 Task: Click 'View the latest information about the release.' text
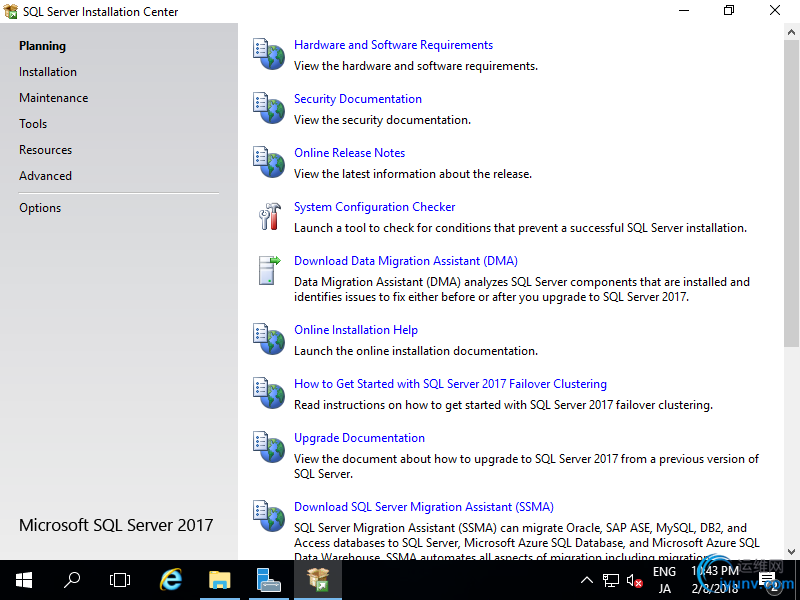pos(413,174)
